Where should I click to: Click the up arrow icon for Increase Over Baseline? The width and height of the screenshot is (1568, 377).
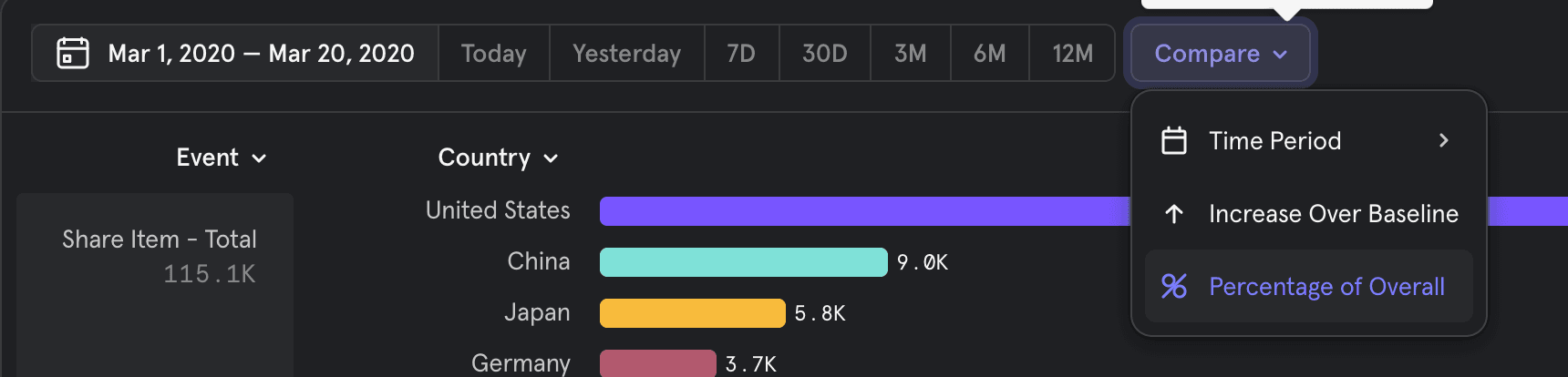(x=1174, y=214)
